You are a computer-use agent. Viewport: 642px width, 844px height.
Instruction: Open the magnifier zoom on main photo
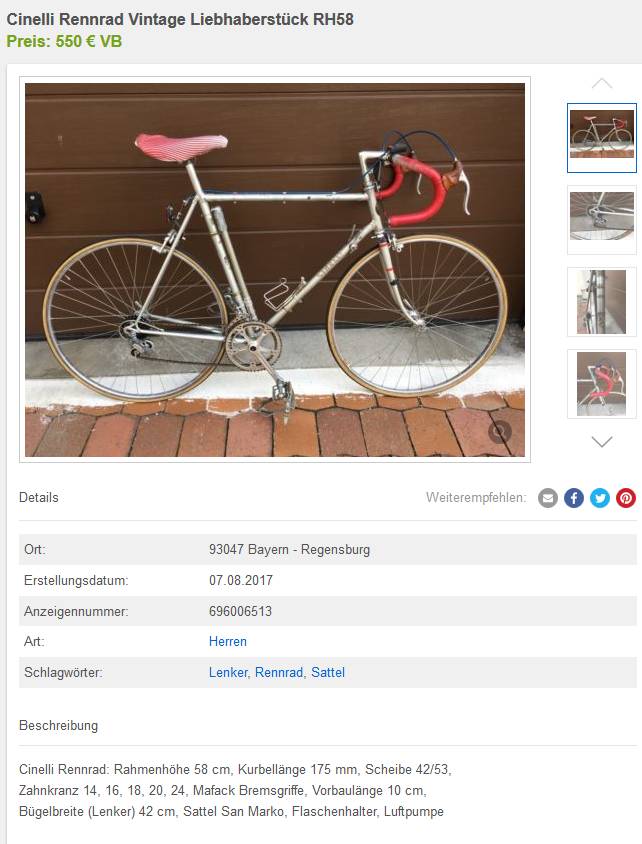[499, 432]
